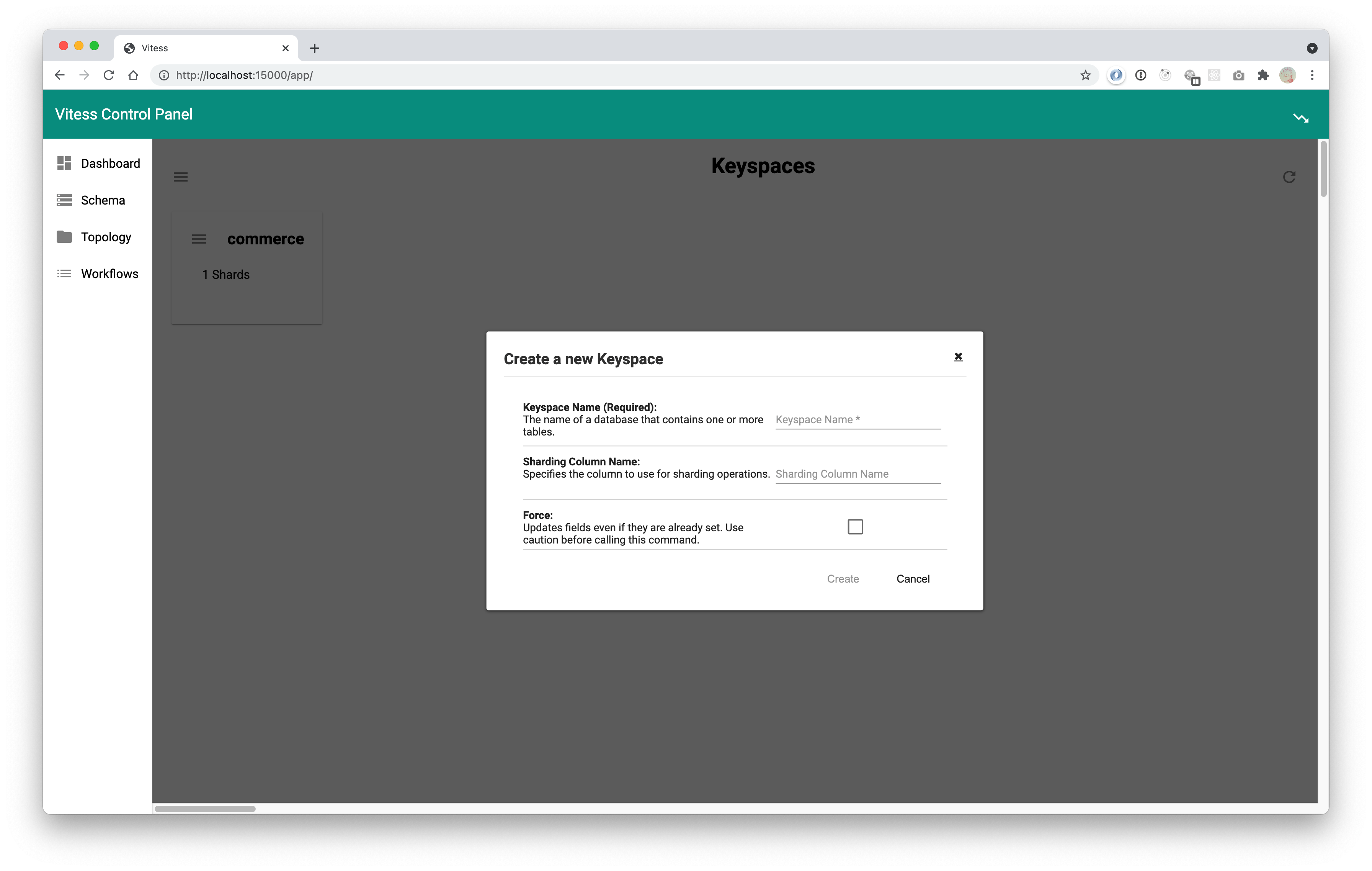The image size is (1372, 871).
Task: Focus the Sharding Column Name field
Action: 858,474
